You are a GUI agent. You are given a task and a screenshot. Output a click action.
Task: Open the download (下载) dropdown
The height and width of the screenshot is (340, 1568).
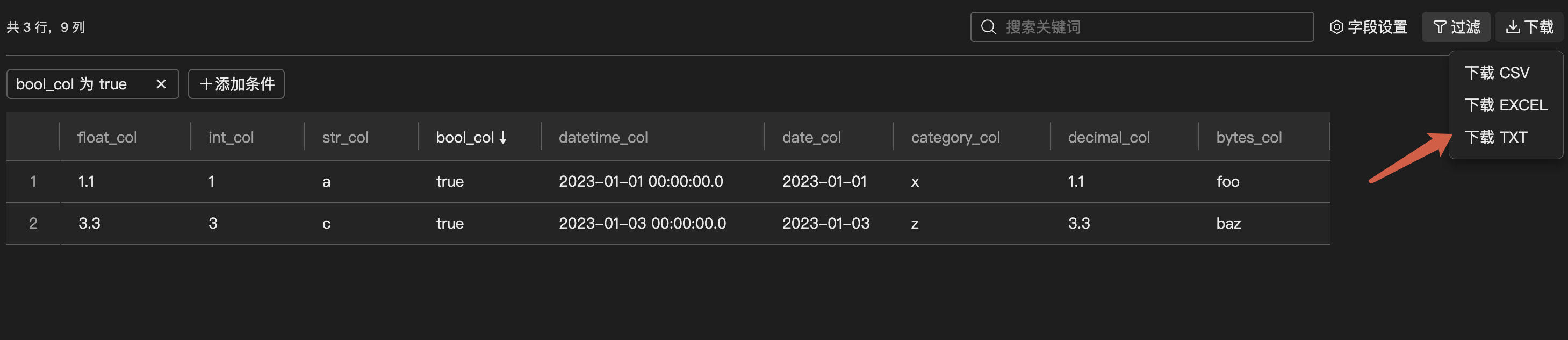pos(1529,27)
